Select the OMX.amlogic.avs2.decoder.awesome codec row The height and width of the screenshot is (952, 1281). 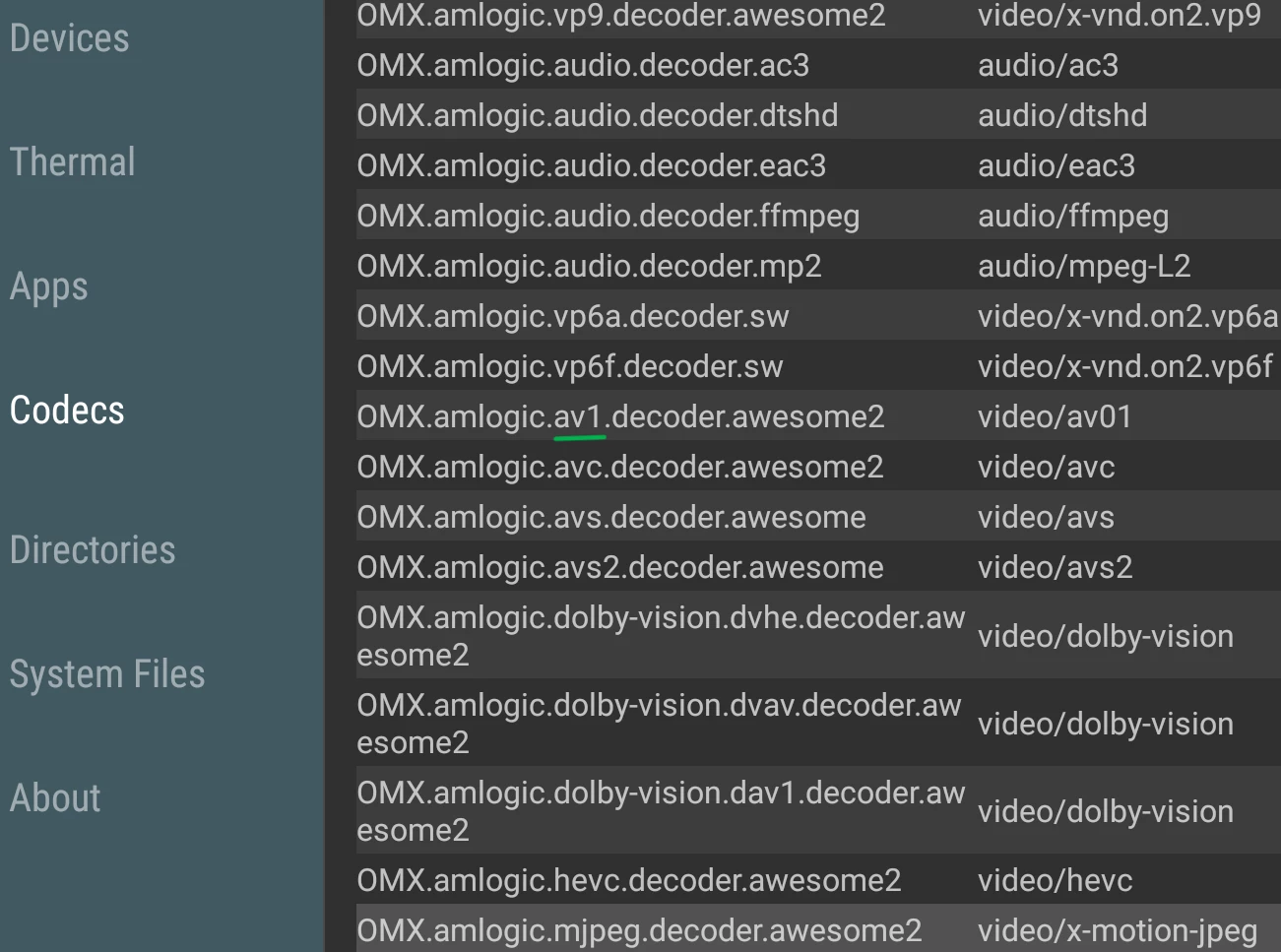click(620, 568)
